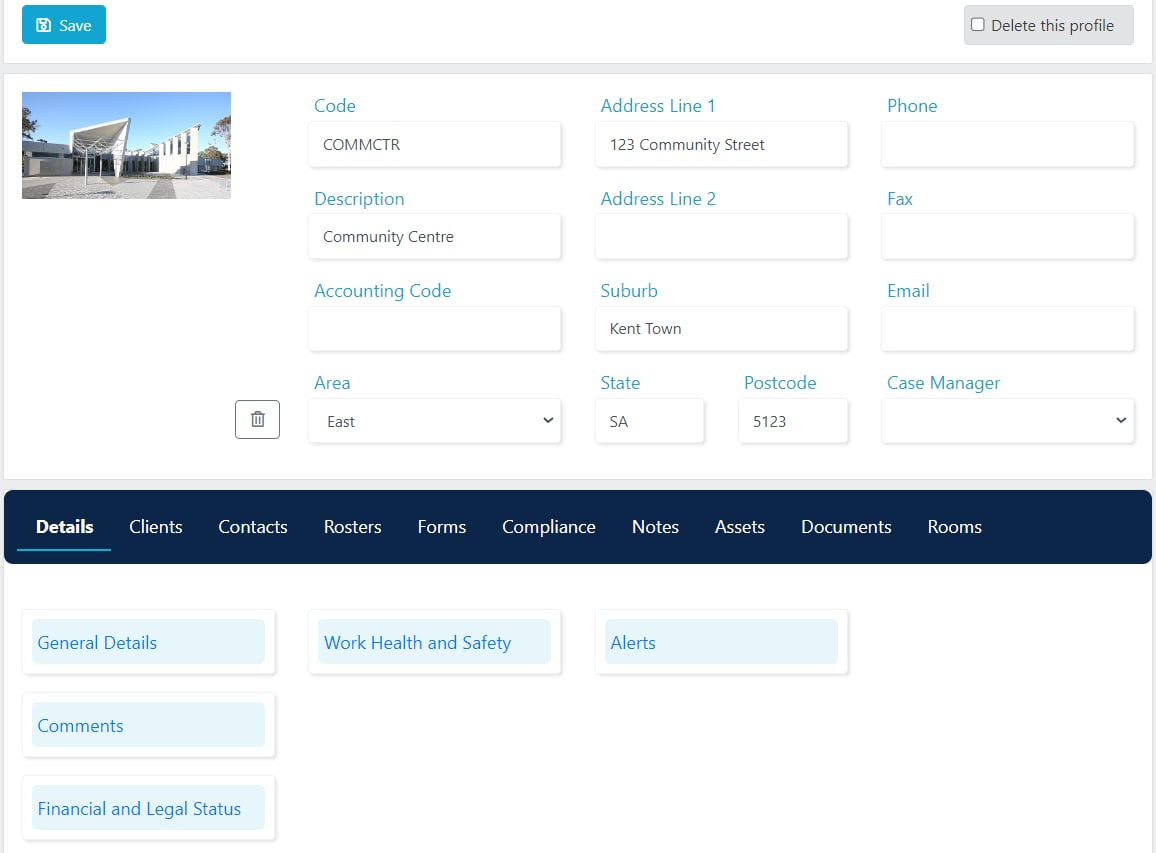Expand the General Details section

click(148, 642)
